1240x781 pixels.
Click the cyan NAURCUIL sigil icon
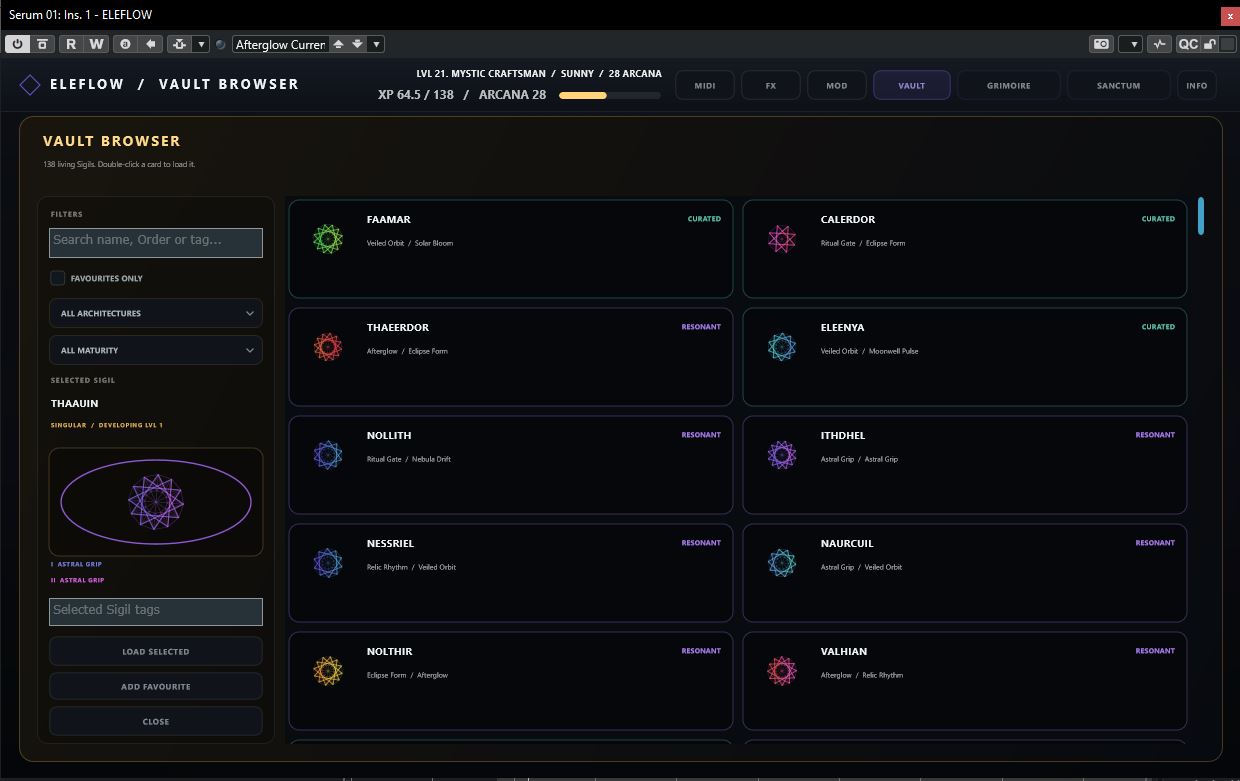pos(782,562)
